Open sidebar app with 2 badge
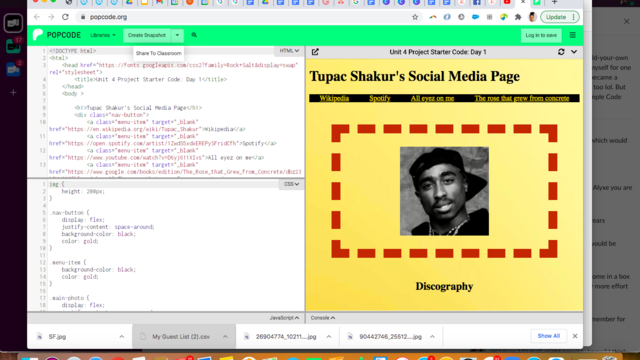Viewport: 640px width, 360px height. [x=13, y=69]
